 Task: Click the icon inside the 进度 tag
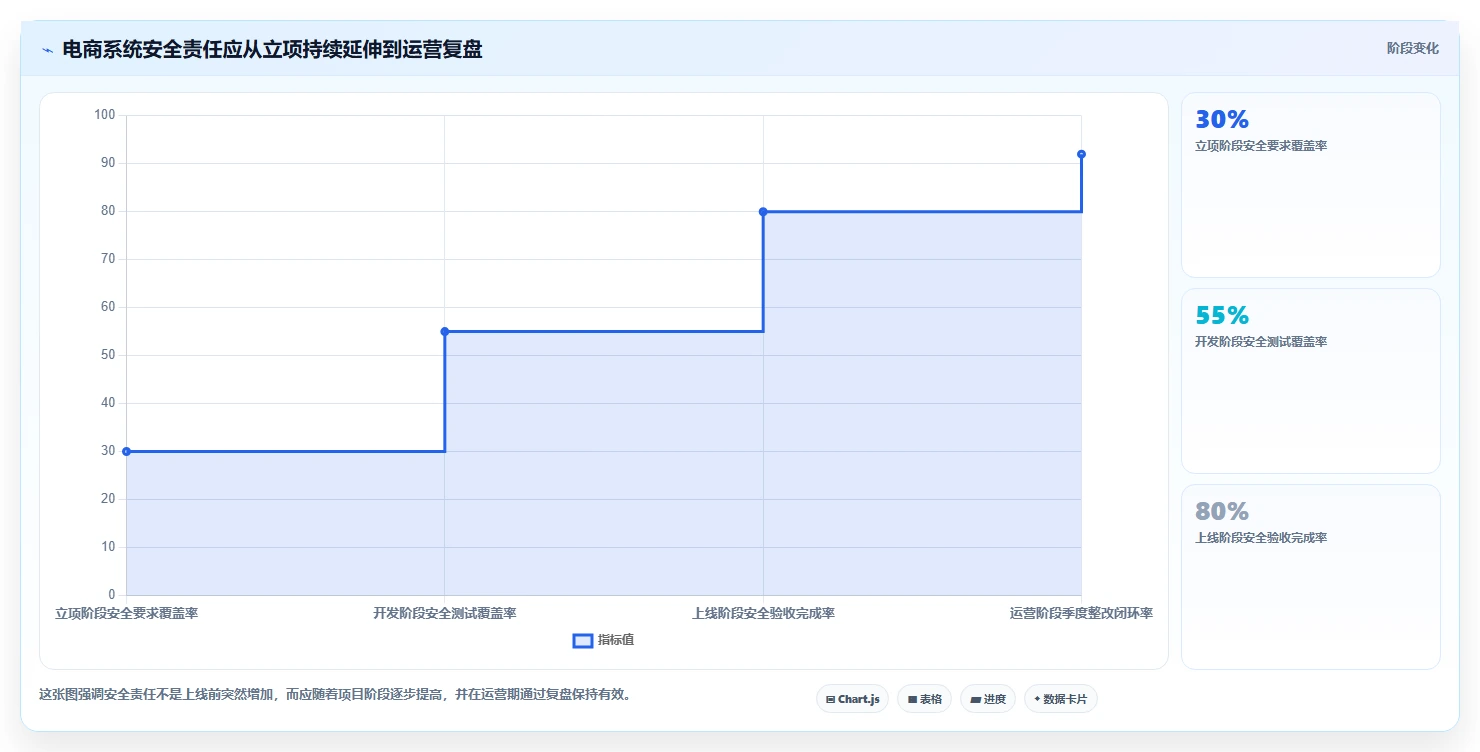pyautogui.click(x=976, y=700)
